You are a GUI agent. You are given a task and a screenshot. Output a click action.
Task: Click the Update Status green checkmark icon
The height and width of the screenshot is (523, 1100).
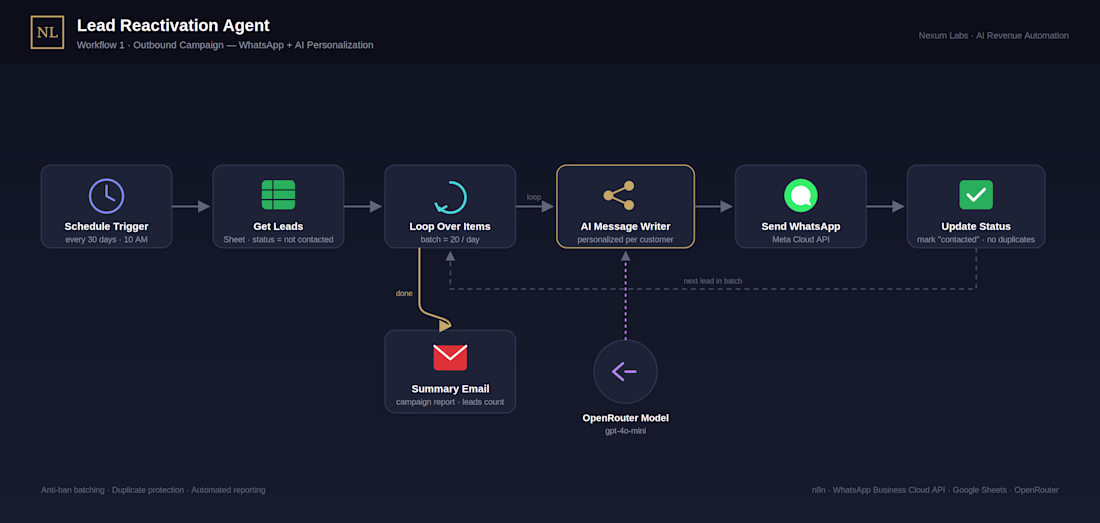976,195
